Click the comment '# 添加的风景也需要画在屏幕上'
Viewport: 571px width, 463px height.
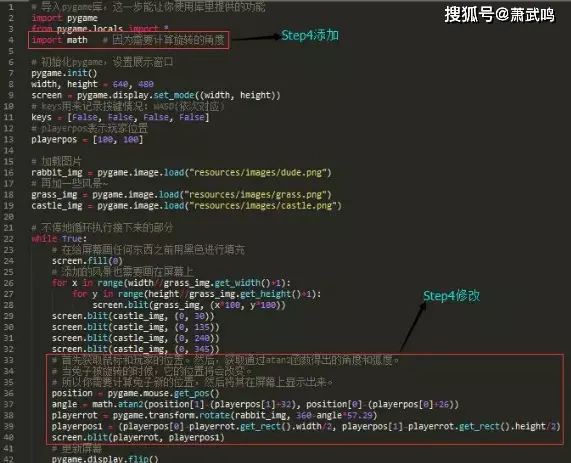click(123, 272)
